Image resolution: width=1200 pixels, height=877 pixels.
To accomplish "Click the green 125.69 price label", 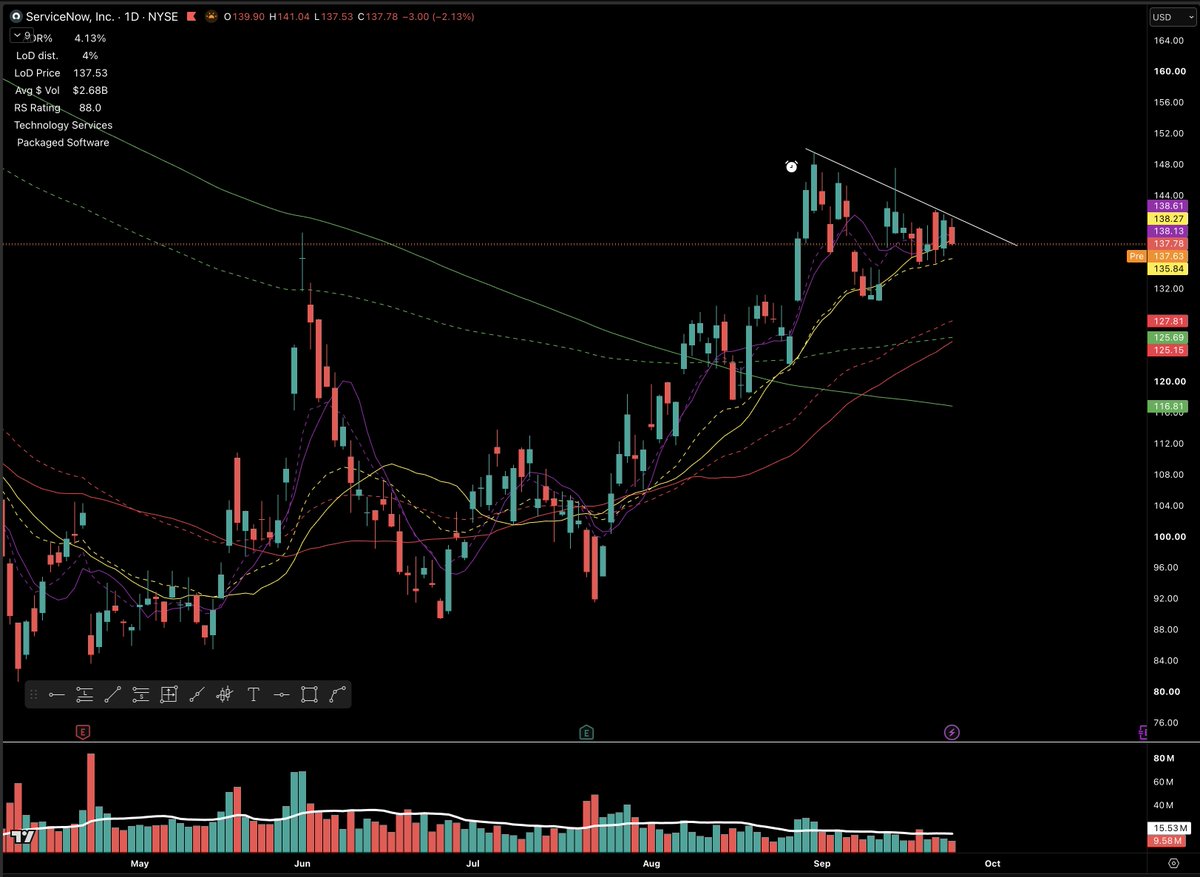I will [1168, 338].
